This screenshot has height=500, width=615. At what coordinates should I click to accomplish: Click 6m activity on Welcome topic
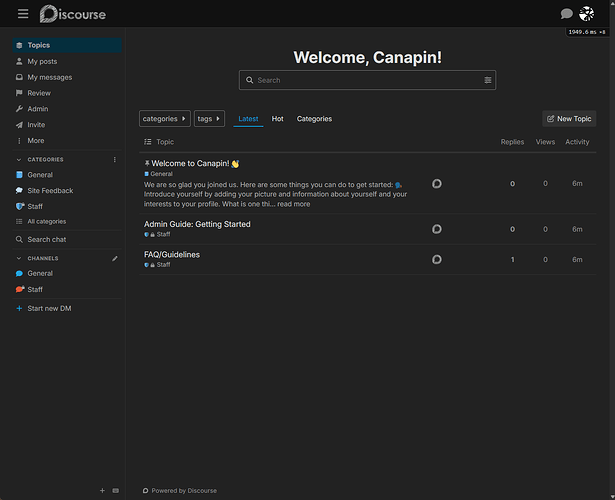pos(577,184)
